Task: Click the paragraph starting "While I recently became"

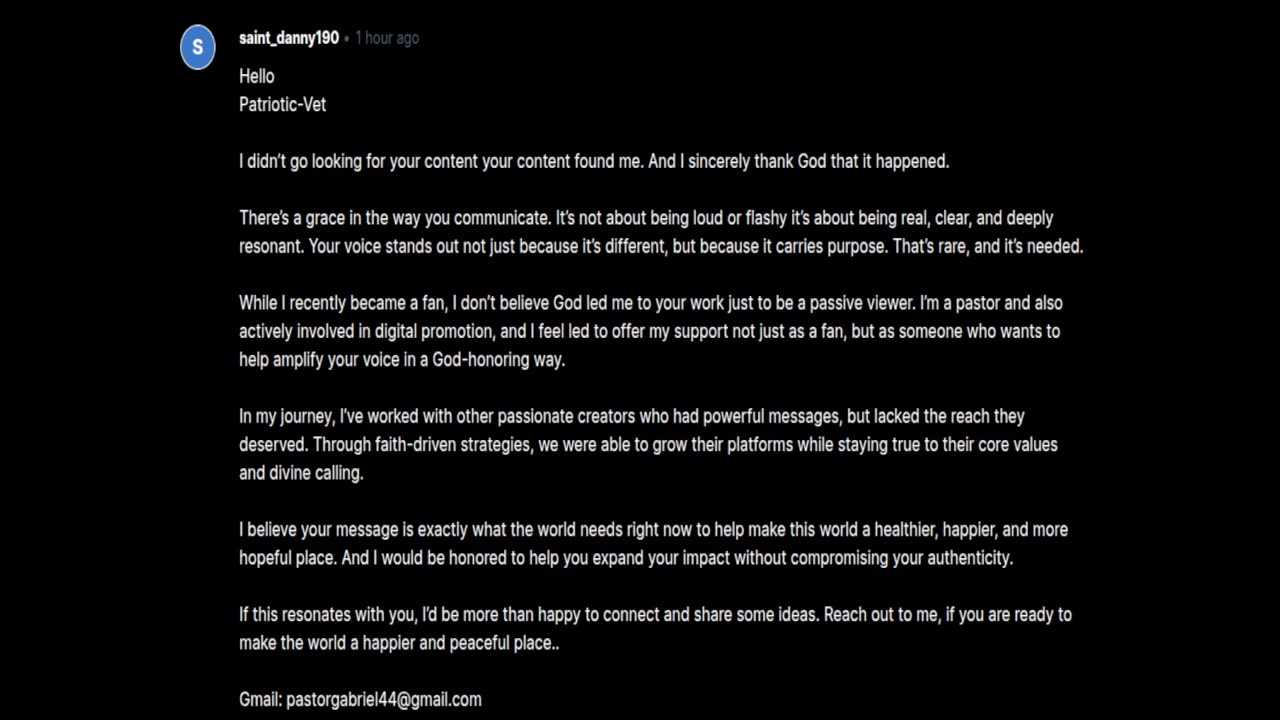Action: click(x=650, y=303)
